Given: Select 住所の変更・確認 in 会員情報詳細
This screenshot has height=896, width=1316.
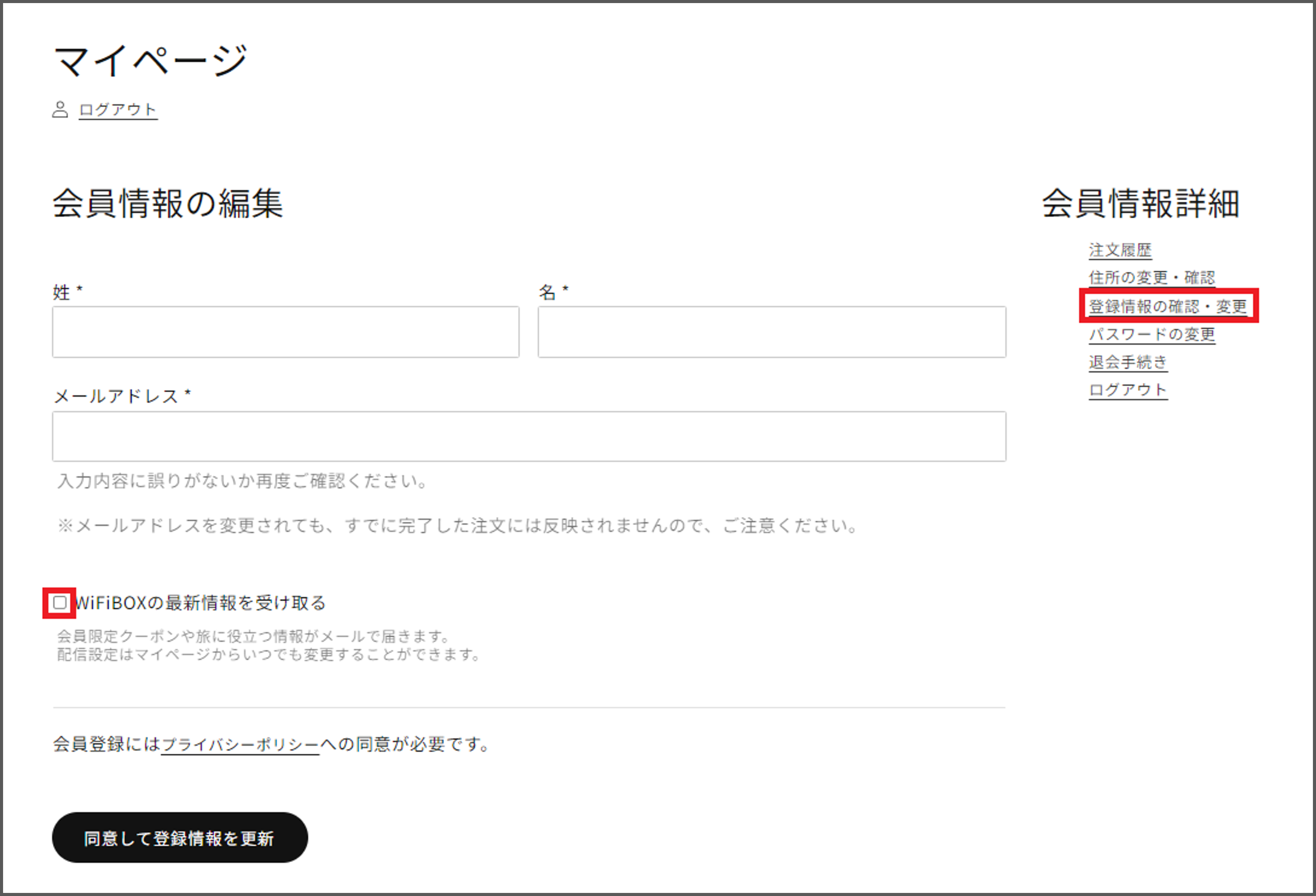Looking at the screenshot, I should coord(1153,277).
